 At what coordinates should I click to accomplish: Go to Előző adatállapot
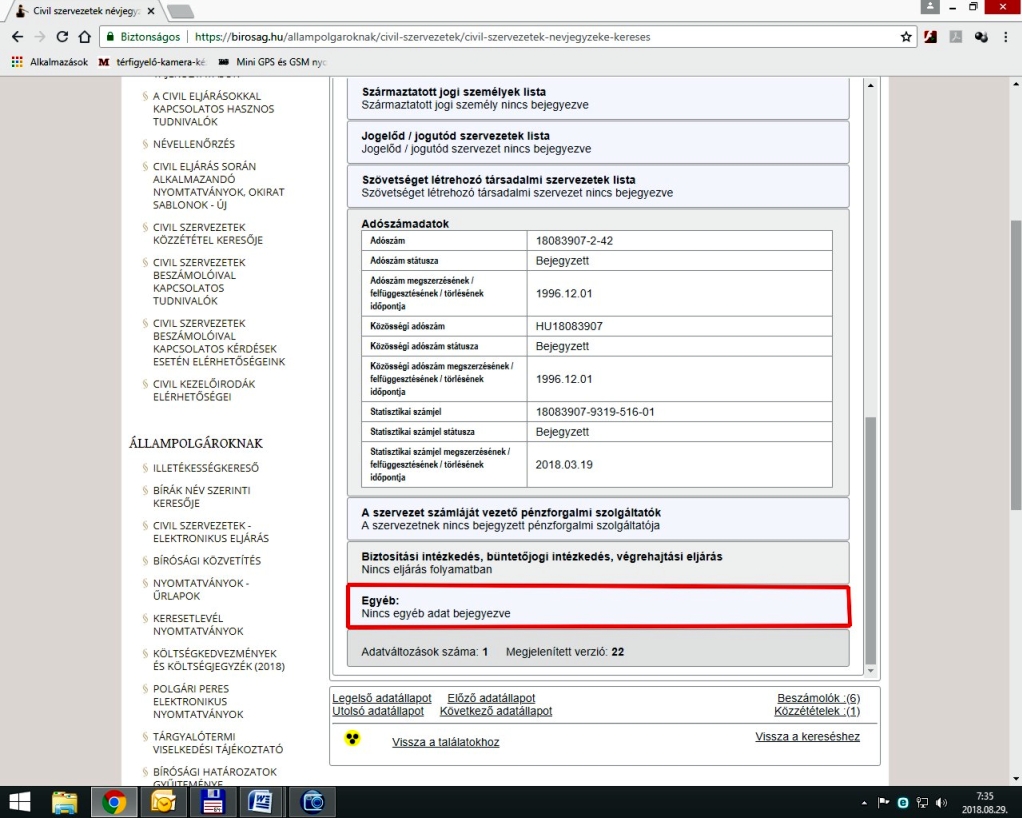coord(491,698)
